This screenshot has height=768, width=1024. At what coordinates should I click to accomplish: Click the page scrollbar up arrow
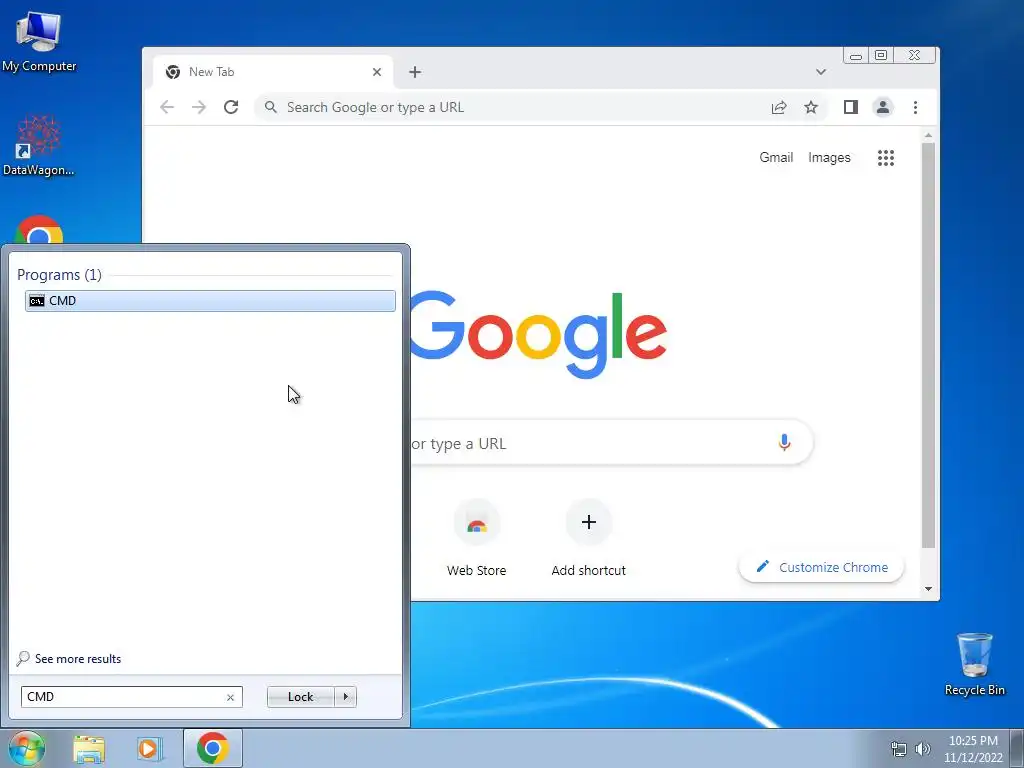928,135
